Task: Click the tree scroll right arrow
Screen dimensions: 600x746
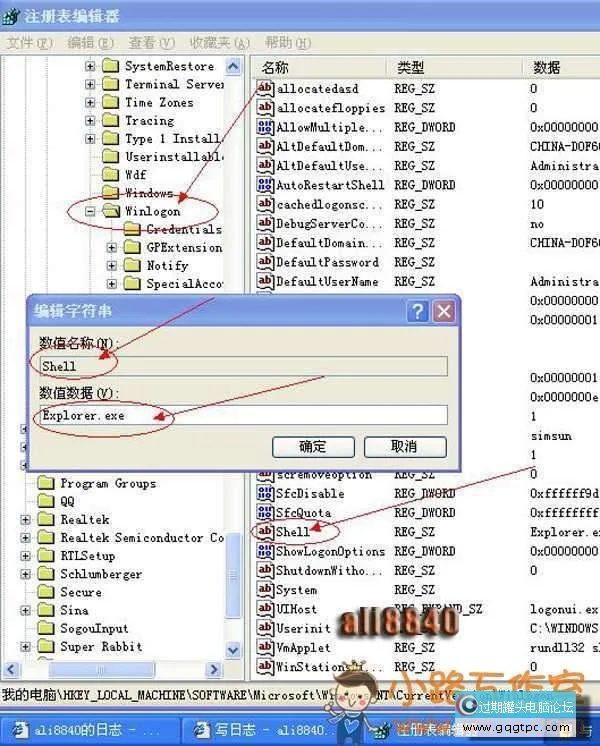Action: 214,669
